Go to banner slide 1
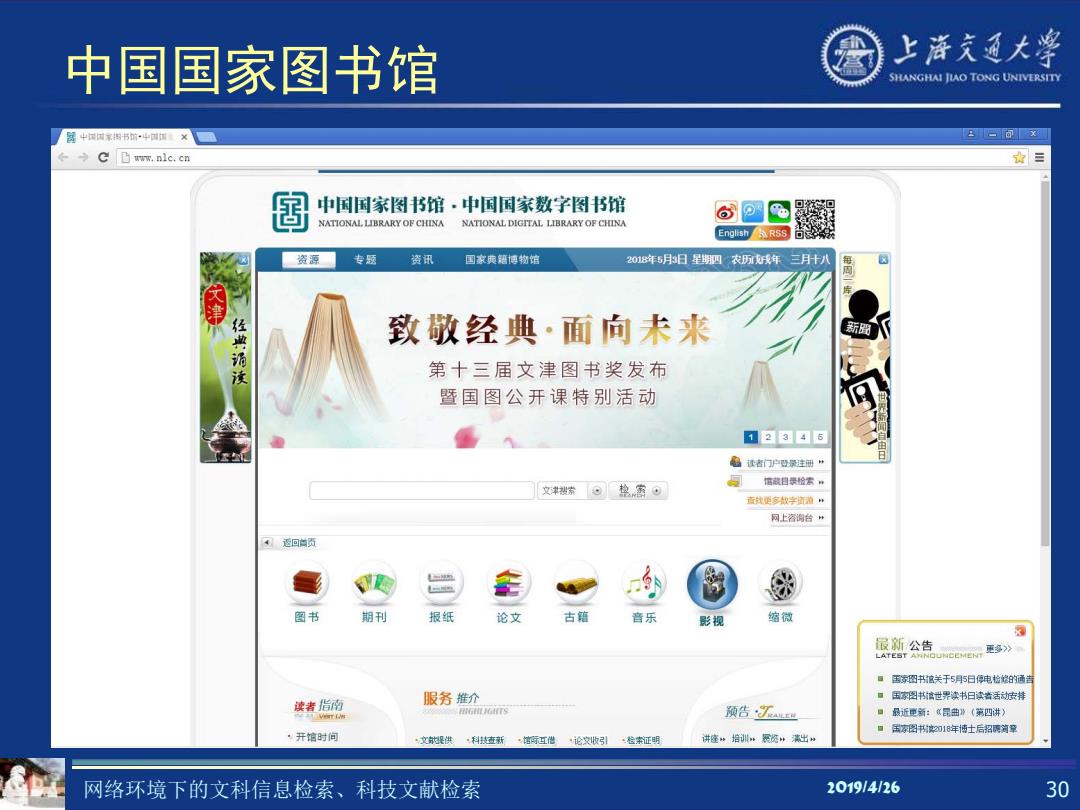The width and height of the screenshot is (1080, 810). (751, 437)
